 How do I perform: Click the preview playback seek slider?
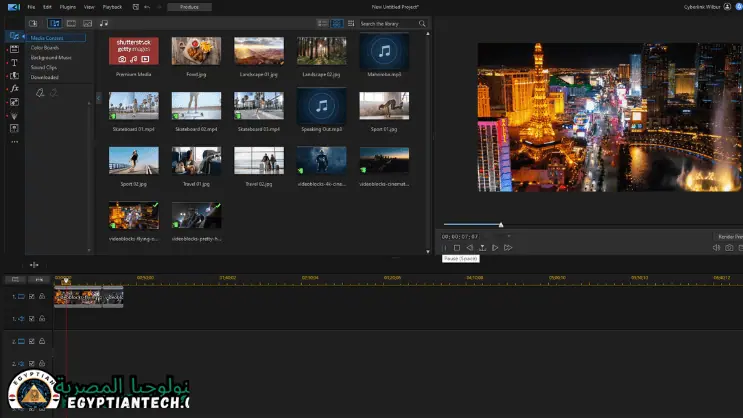pyautogui.click(x=500, y=224)
